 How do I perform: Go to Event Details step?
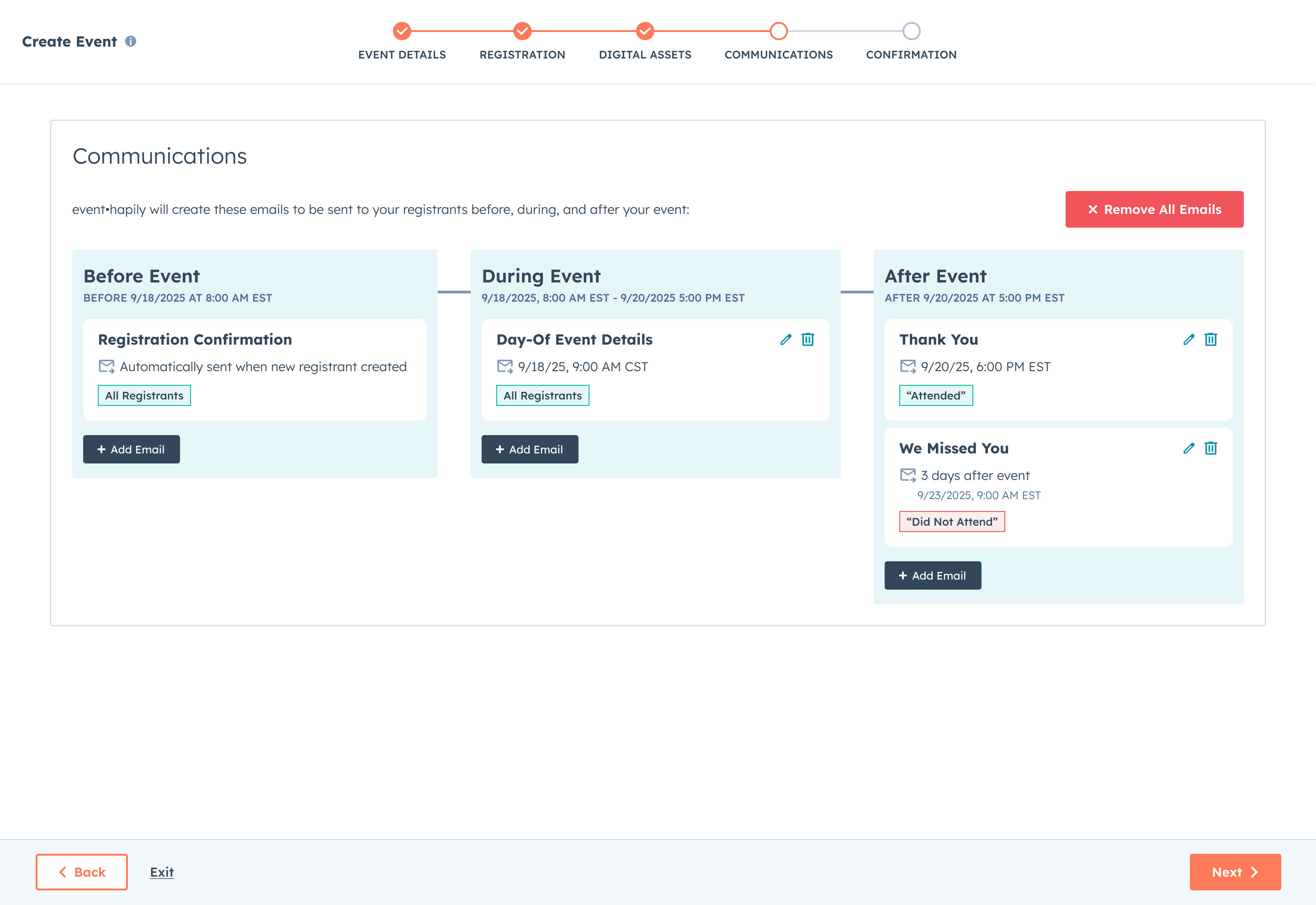402,31
